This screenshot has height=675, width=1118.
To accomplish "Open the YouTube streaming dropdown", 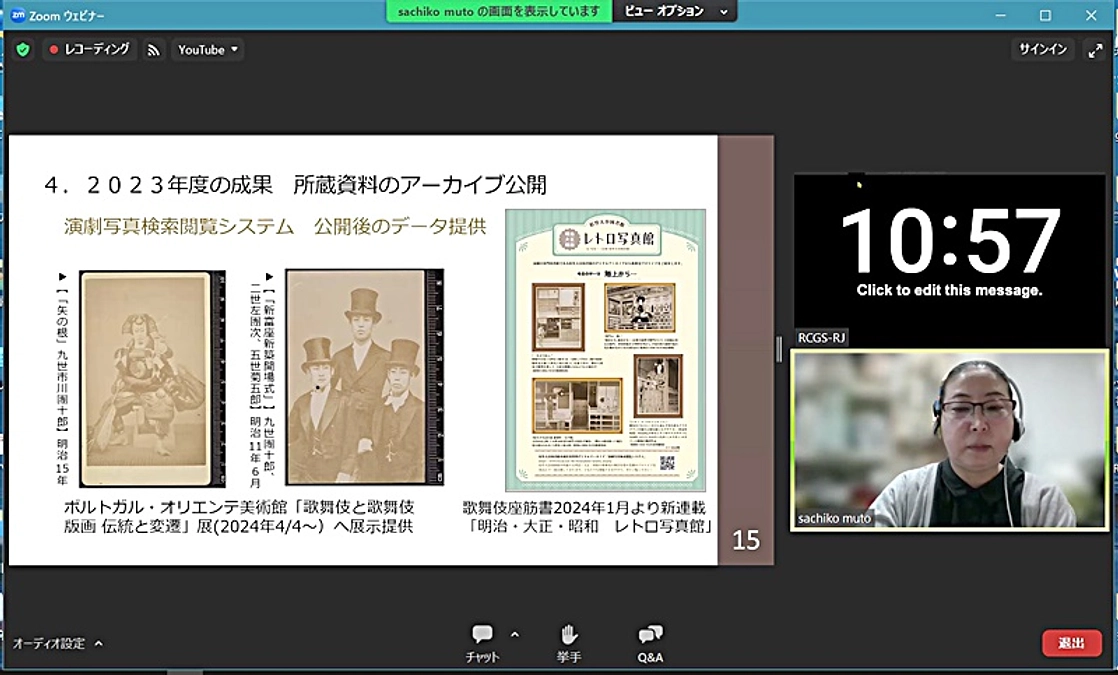I will 206,48.
